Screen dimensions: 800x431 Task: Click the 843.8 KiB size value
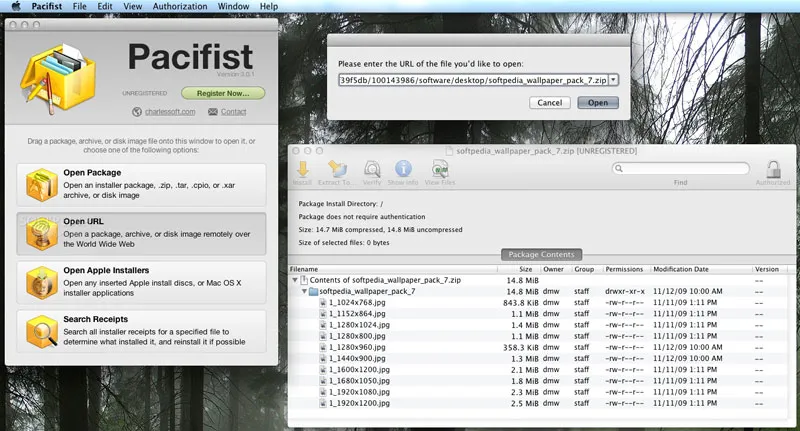[520, 302]
